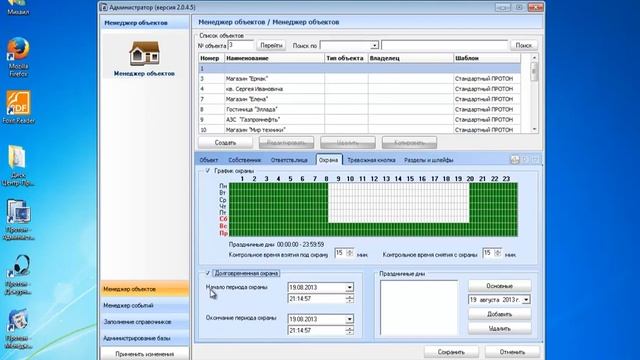Image resolution: width=640 pixels, height=360 pixels.
Task: Switch to the Разделы и шлейфы tab
Action: pos(429,160)
